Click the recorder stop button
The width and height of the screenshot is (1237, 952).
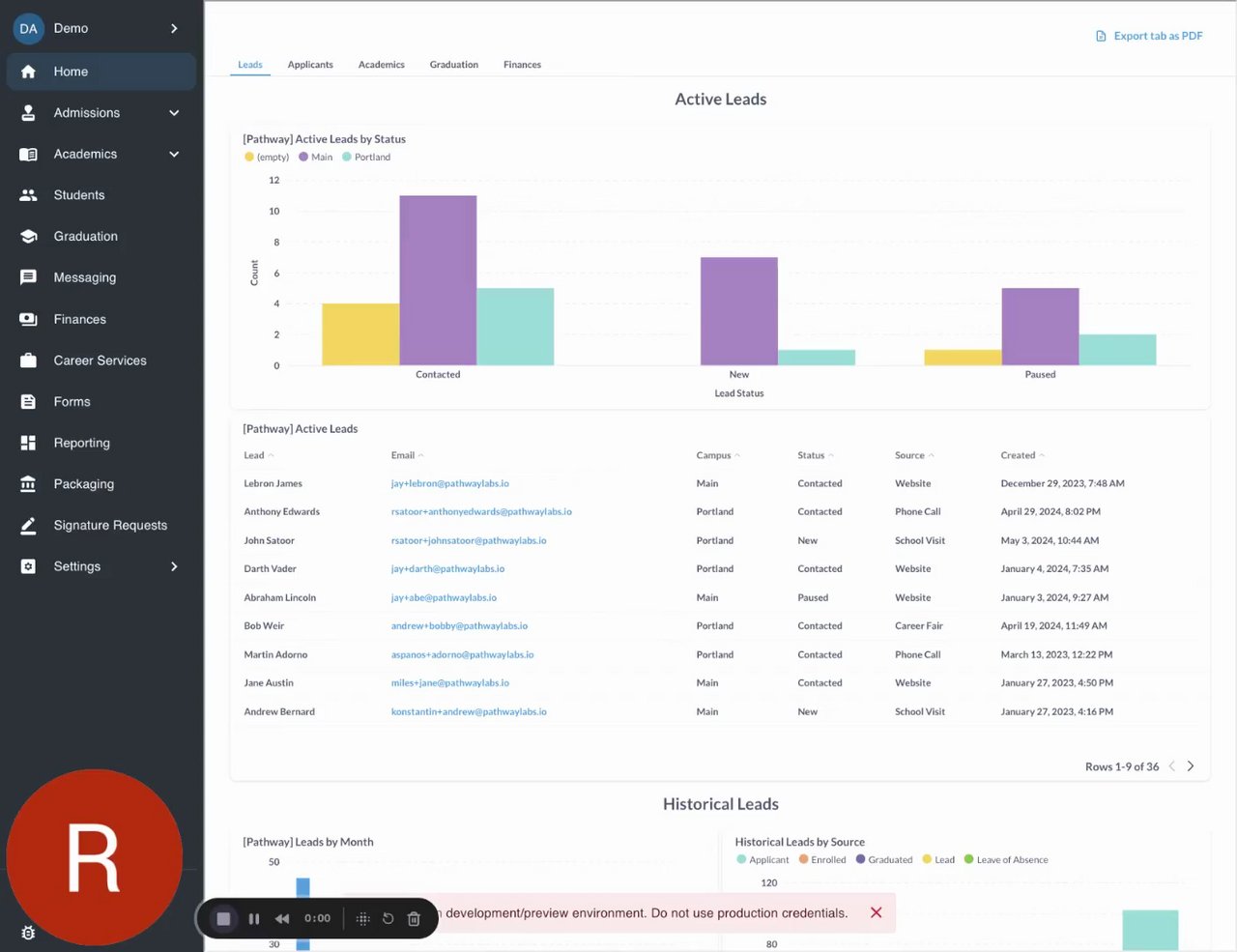point(223,919)
